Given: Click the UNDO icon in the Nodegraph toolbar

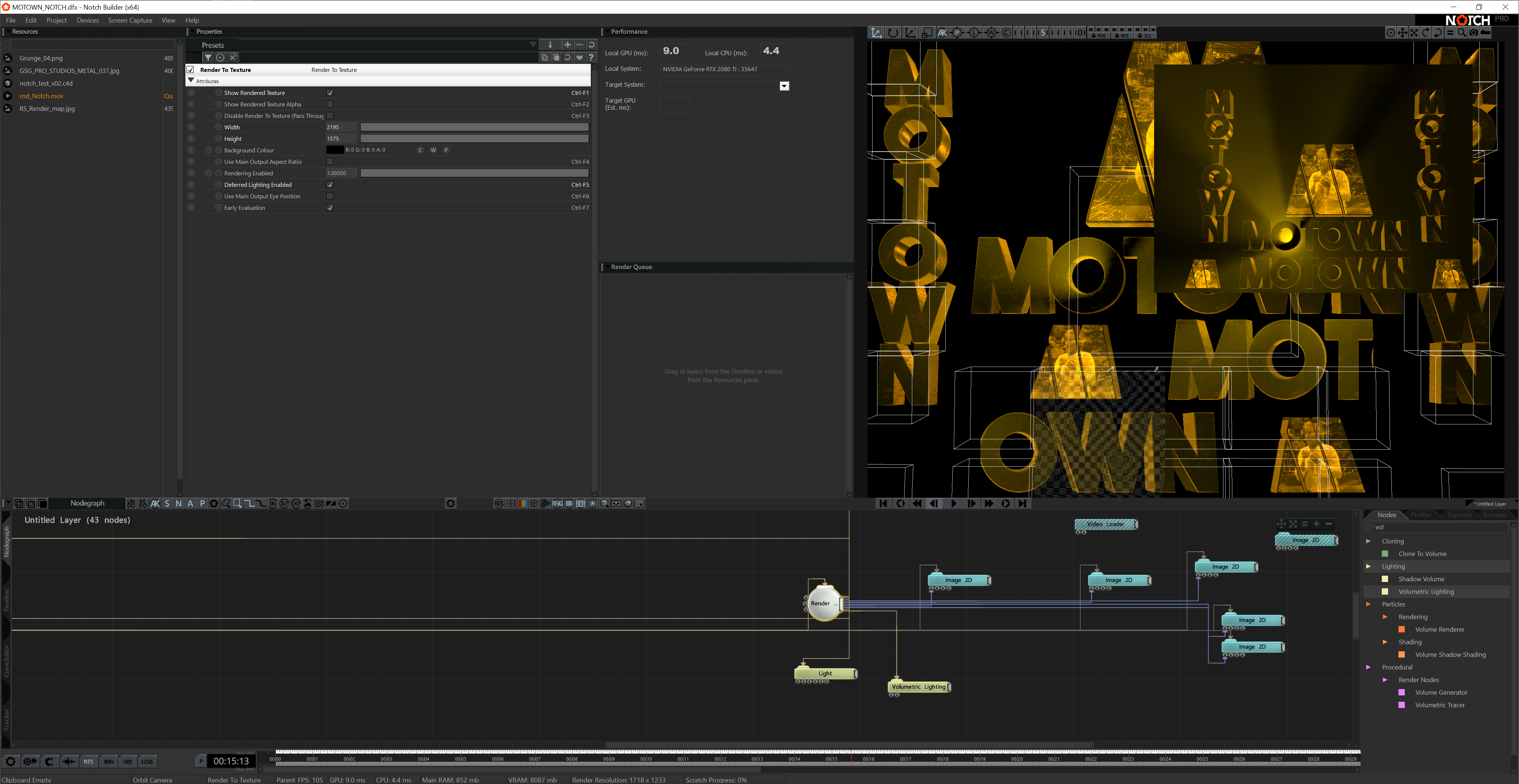Looking at the screenshot, I should pos(131,503).
